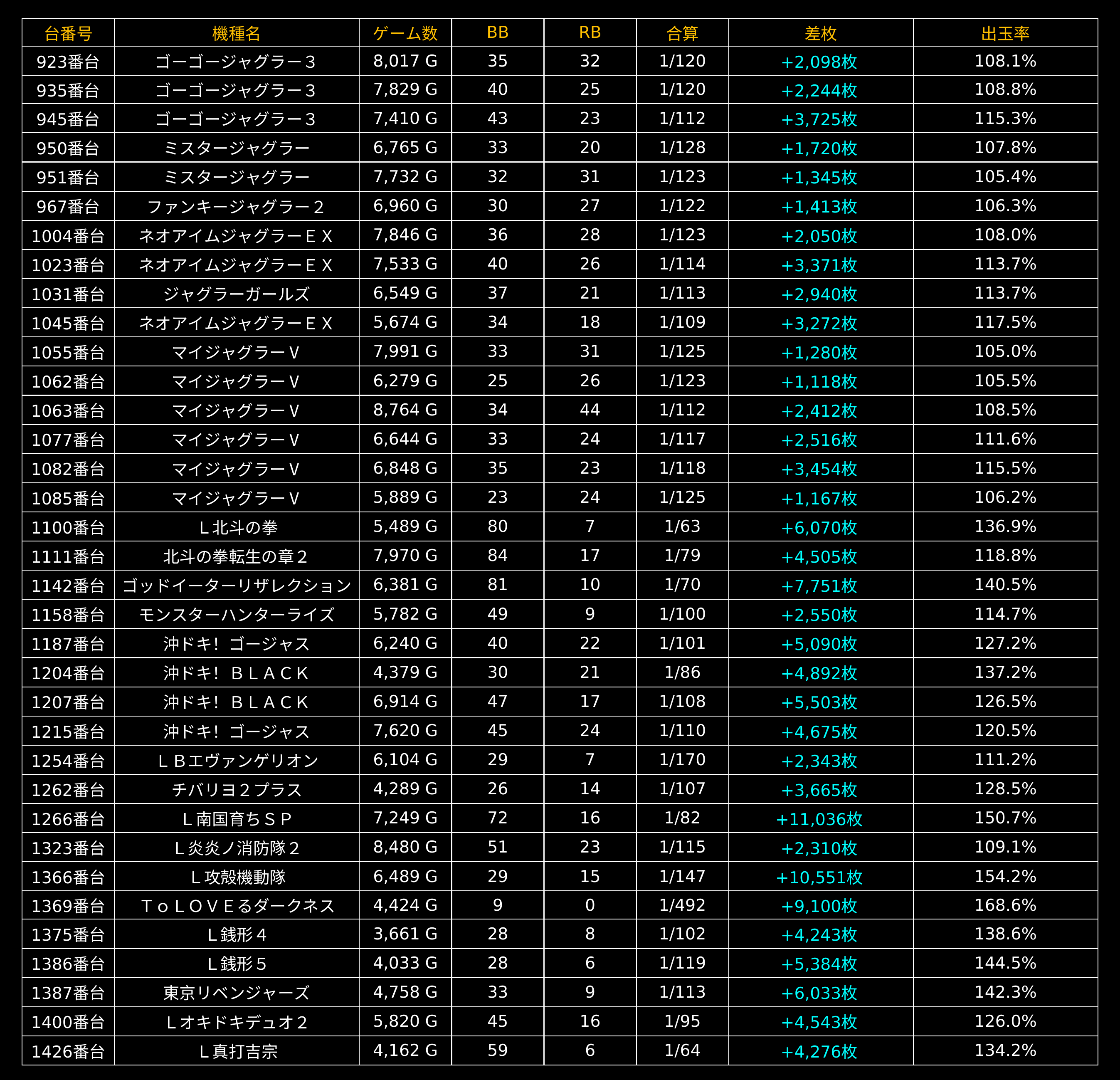Click the +6,070枚 difference value
This screenshot has width=1120, height=1080.
point(821,527)
